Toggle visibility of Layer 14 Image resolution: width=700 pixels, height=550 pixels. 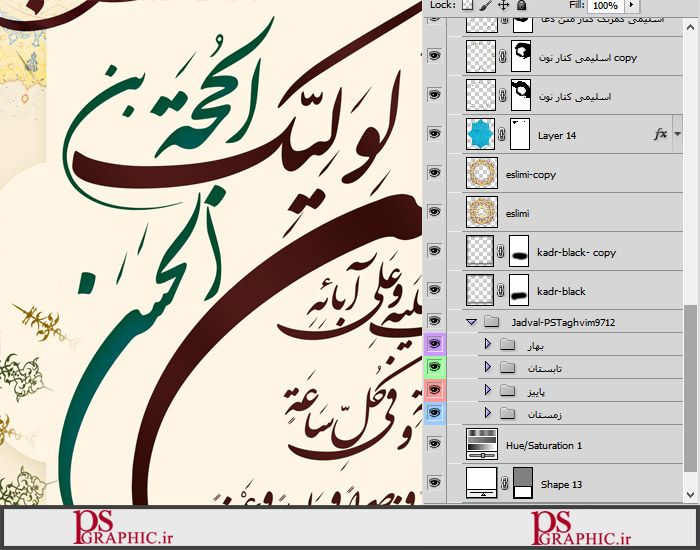point(434,133)
